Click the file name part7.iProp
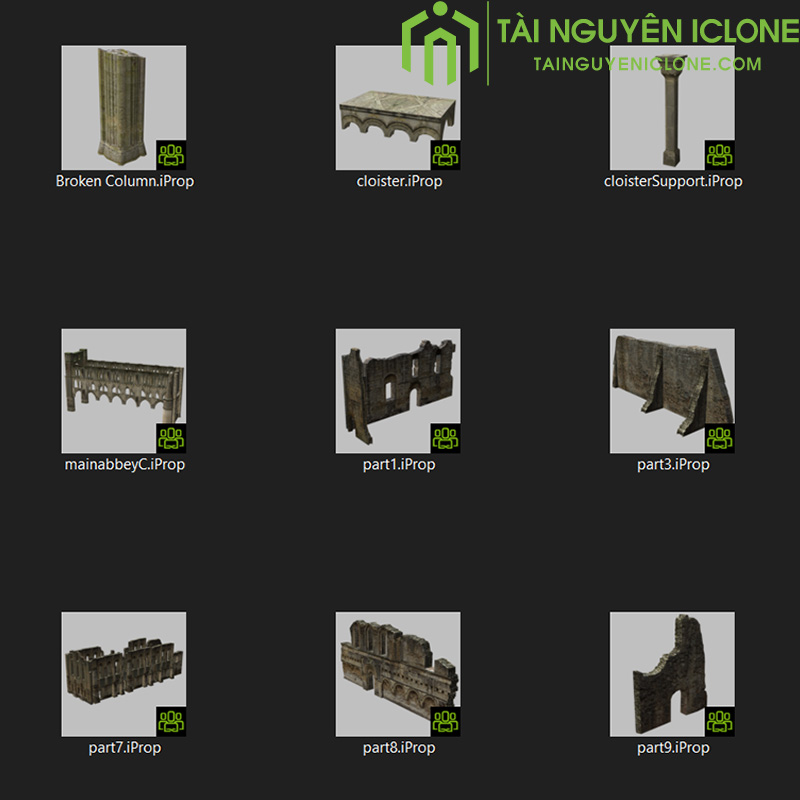The width and height of the screenshot is (800, 800). pos(124,748)
